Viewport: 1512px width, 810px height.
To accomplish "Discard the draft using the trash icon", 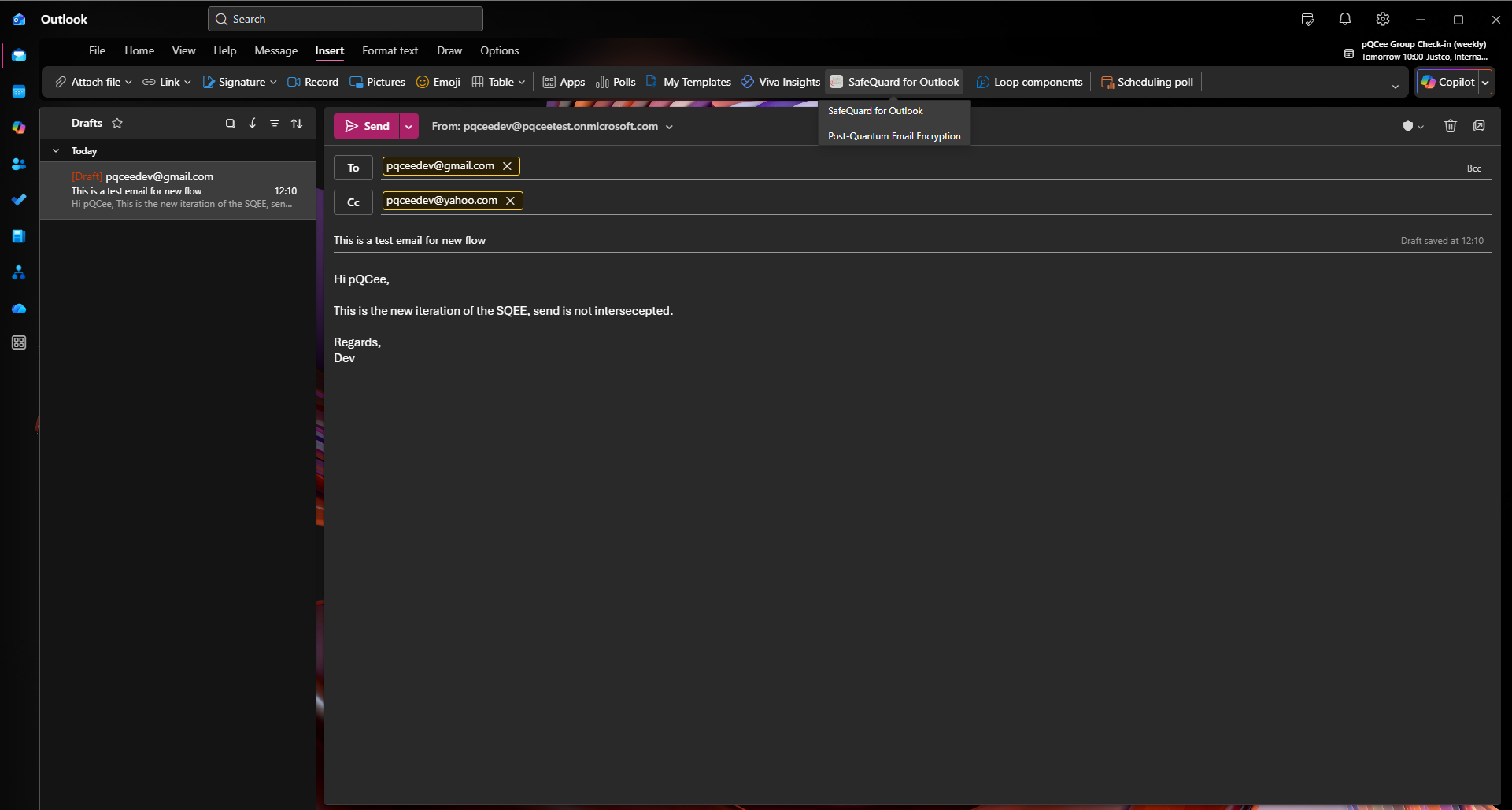I will click(1451, 126).
